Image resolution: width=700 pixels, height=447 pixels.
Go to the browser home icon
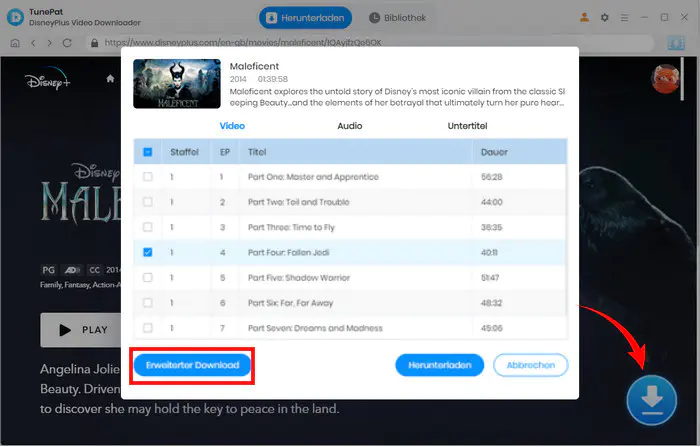click(x=15, y=43)
